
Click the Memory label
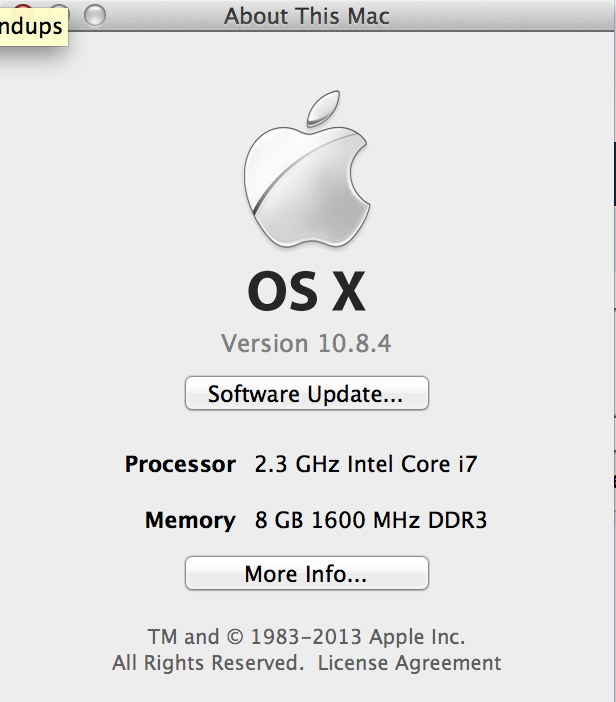click(x=190, y=520)
